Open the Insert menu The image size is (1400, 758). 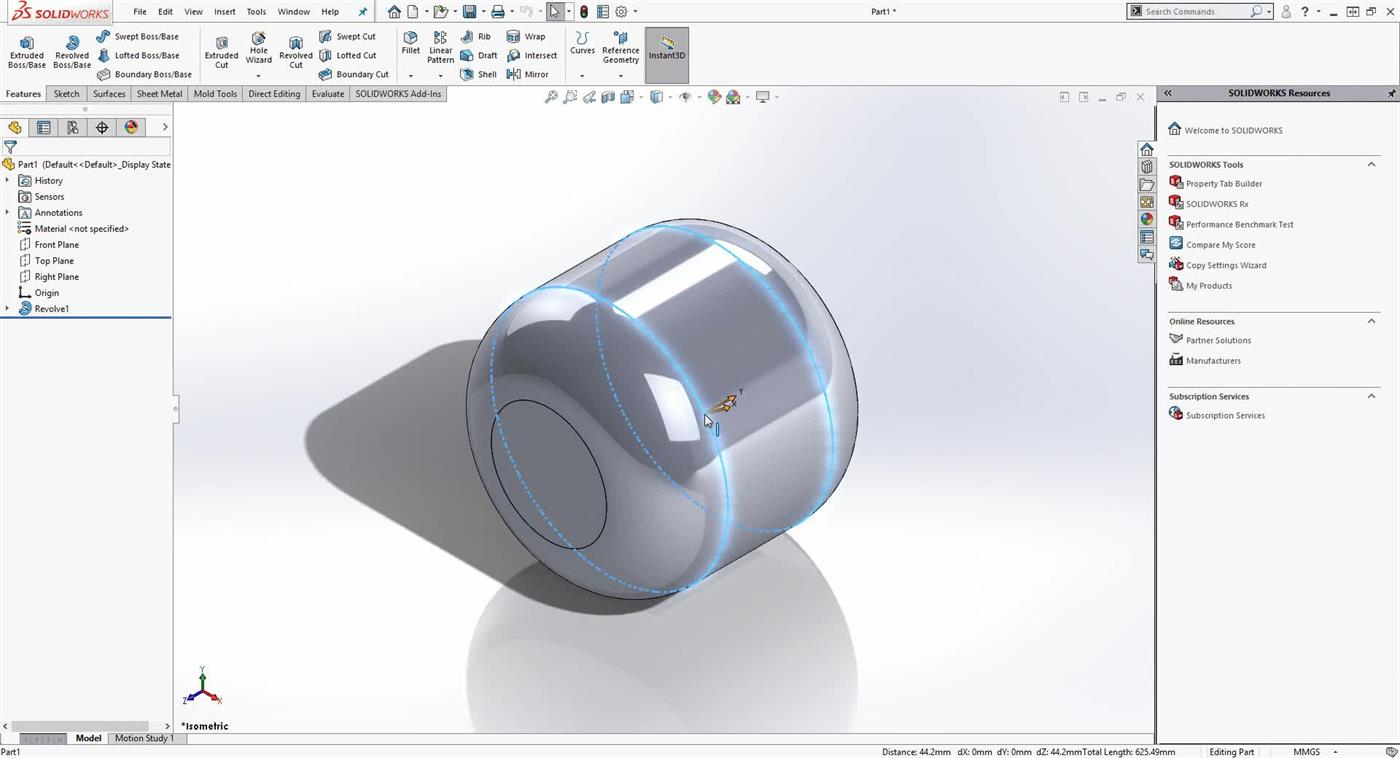pyautogui.click(x=225, y=12)
